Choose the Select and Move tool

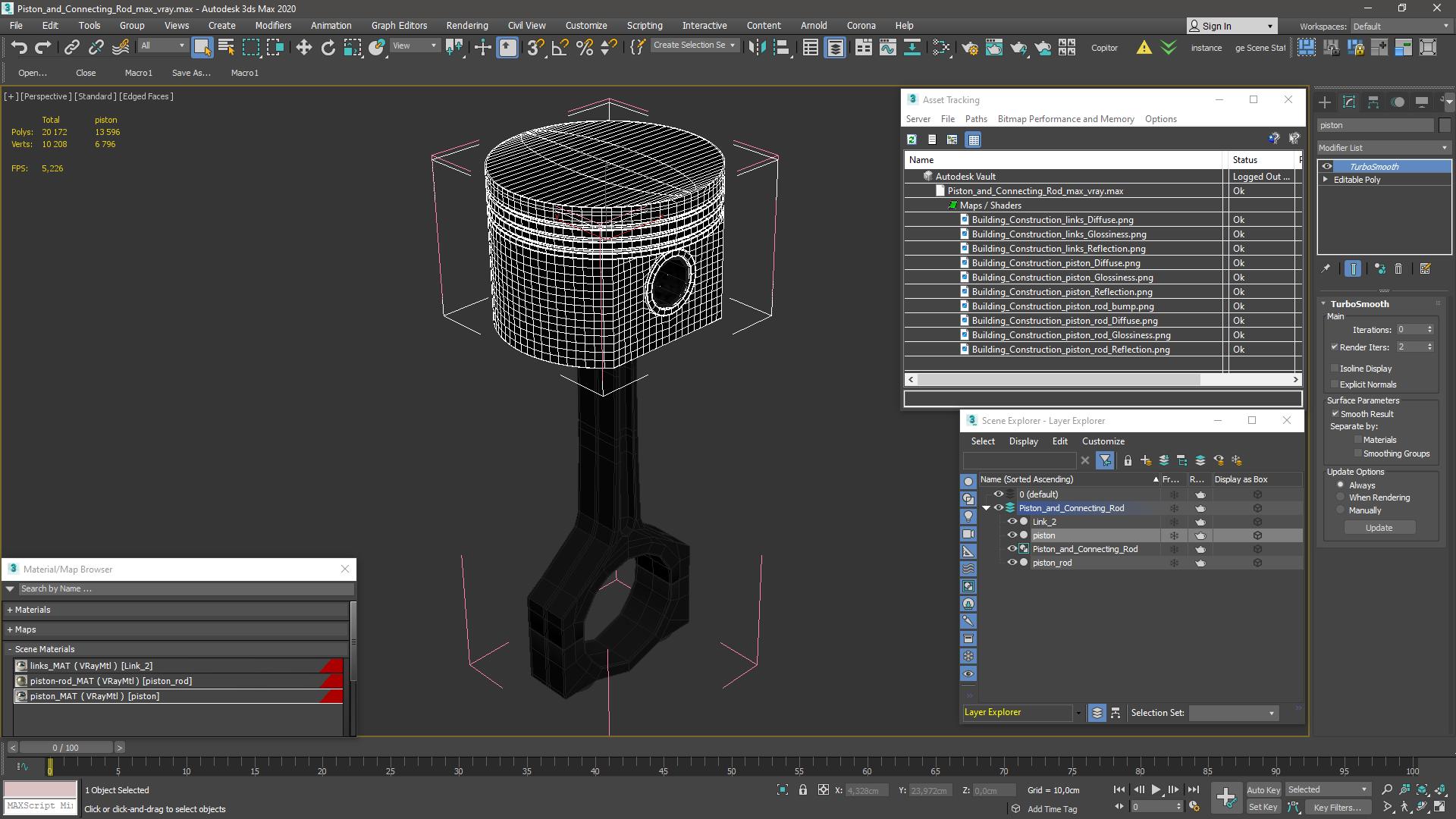click(303, 47)
